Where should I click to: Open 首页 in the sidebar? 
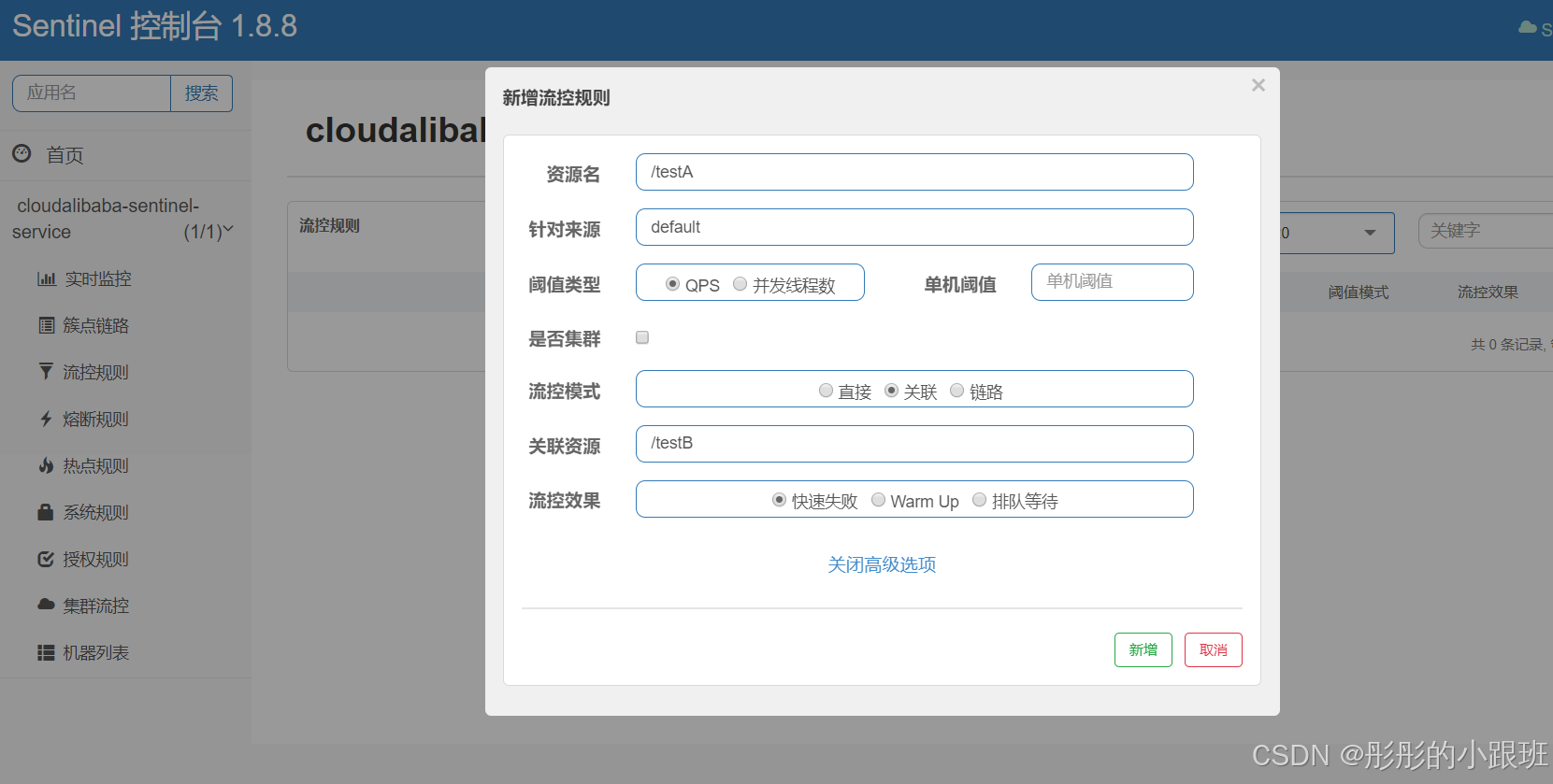[x=65, y=155]
